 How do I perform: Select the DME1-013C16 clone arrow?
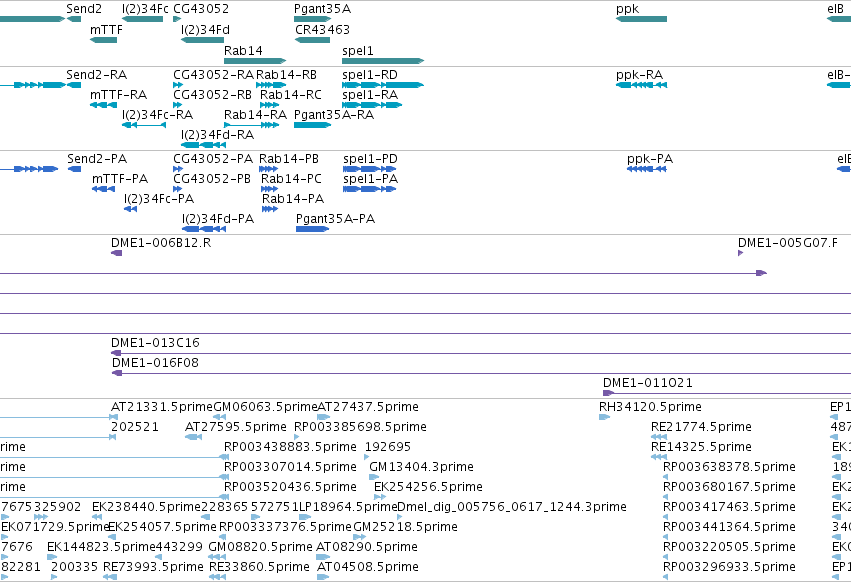tap(116, 353)
